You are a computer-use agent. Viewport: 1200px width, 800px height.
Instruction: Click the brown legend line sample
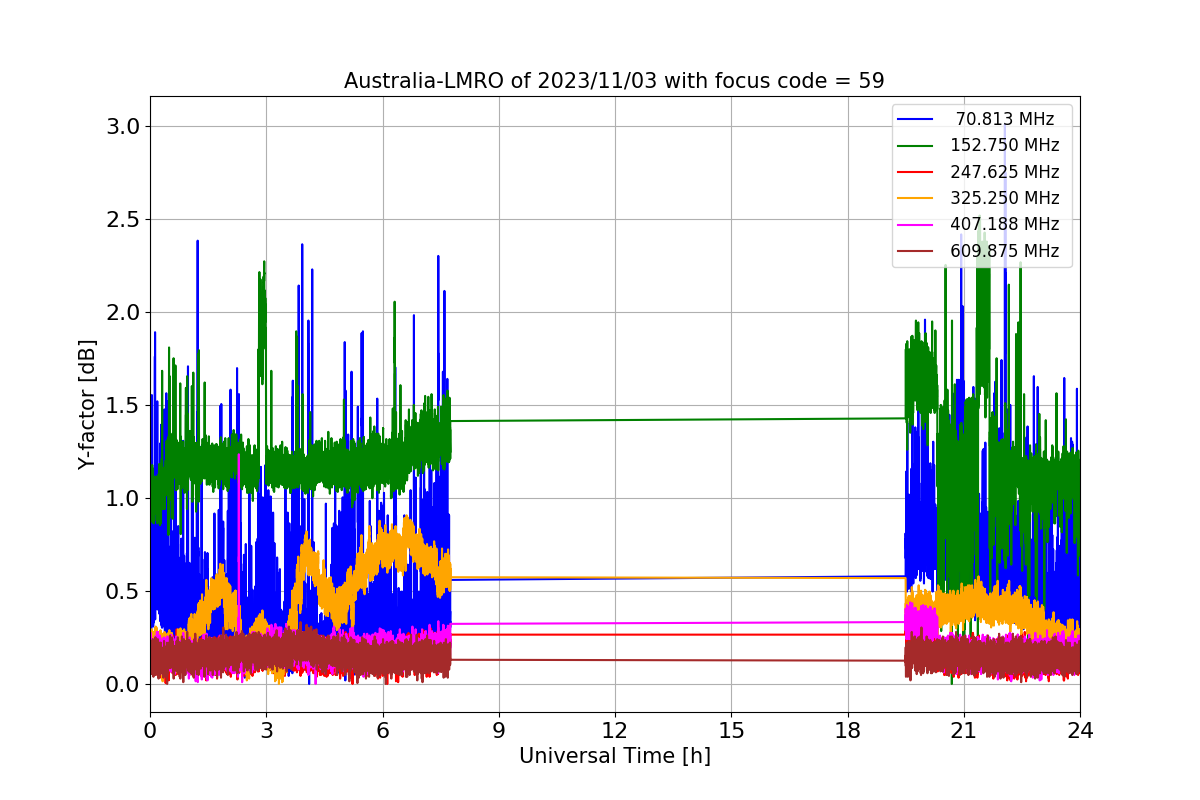[x=916, y=251]
